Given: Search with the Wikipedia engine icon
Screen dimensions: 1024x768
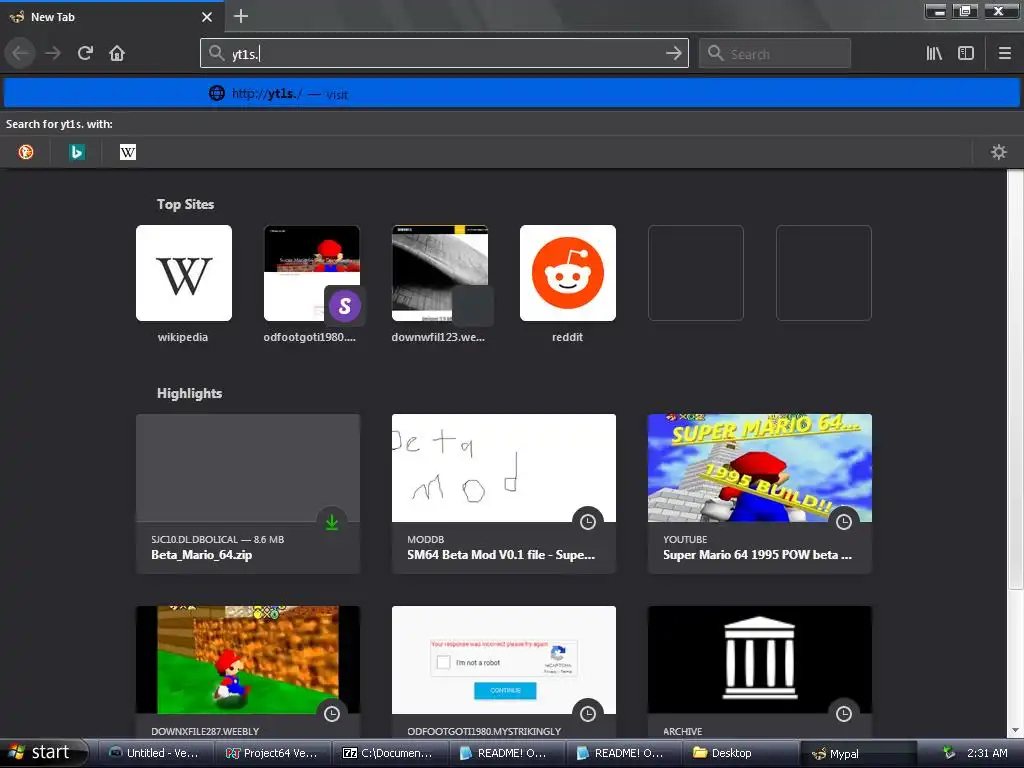Looking at the screenshot, I should pos(128,152).
